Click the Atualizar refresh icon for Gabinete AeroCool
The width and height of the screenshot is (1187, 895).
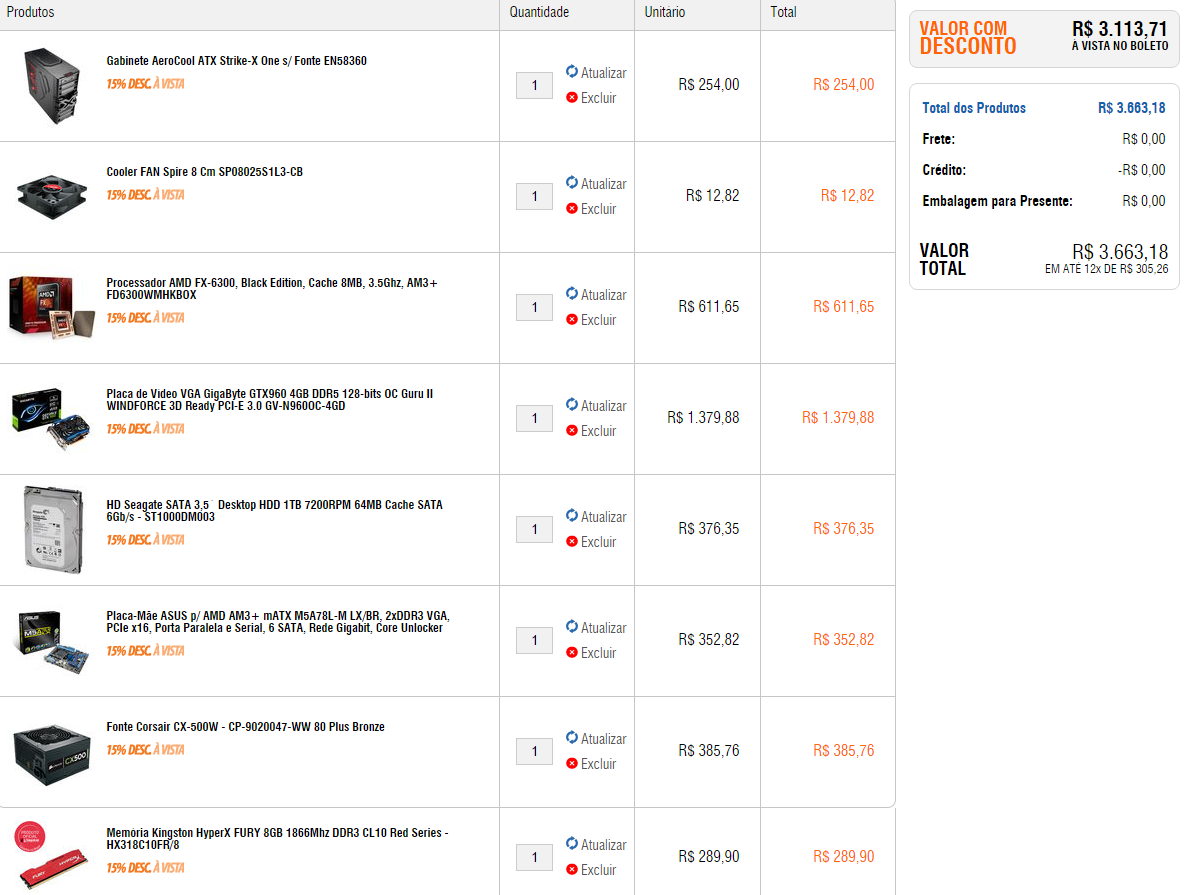click(x=572, y=71)
